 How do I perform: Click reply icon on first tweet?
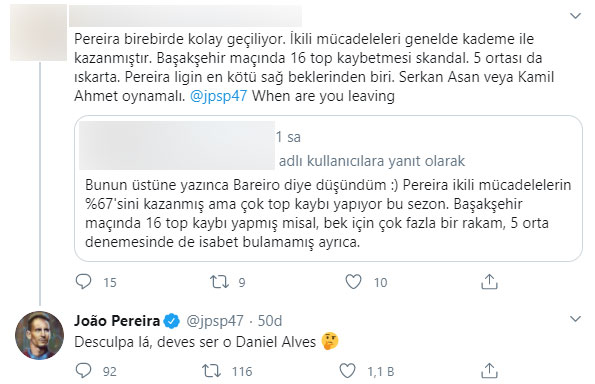[83, 282]
